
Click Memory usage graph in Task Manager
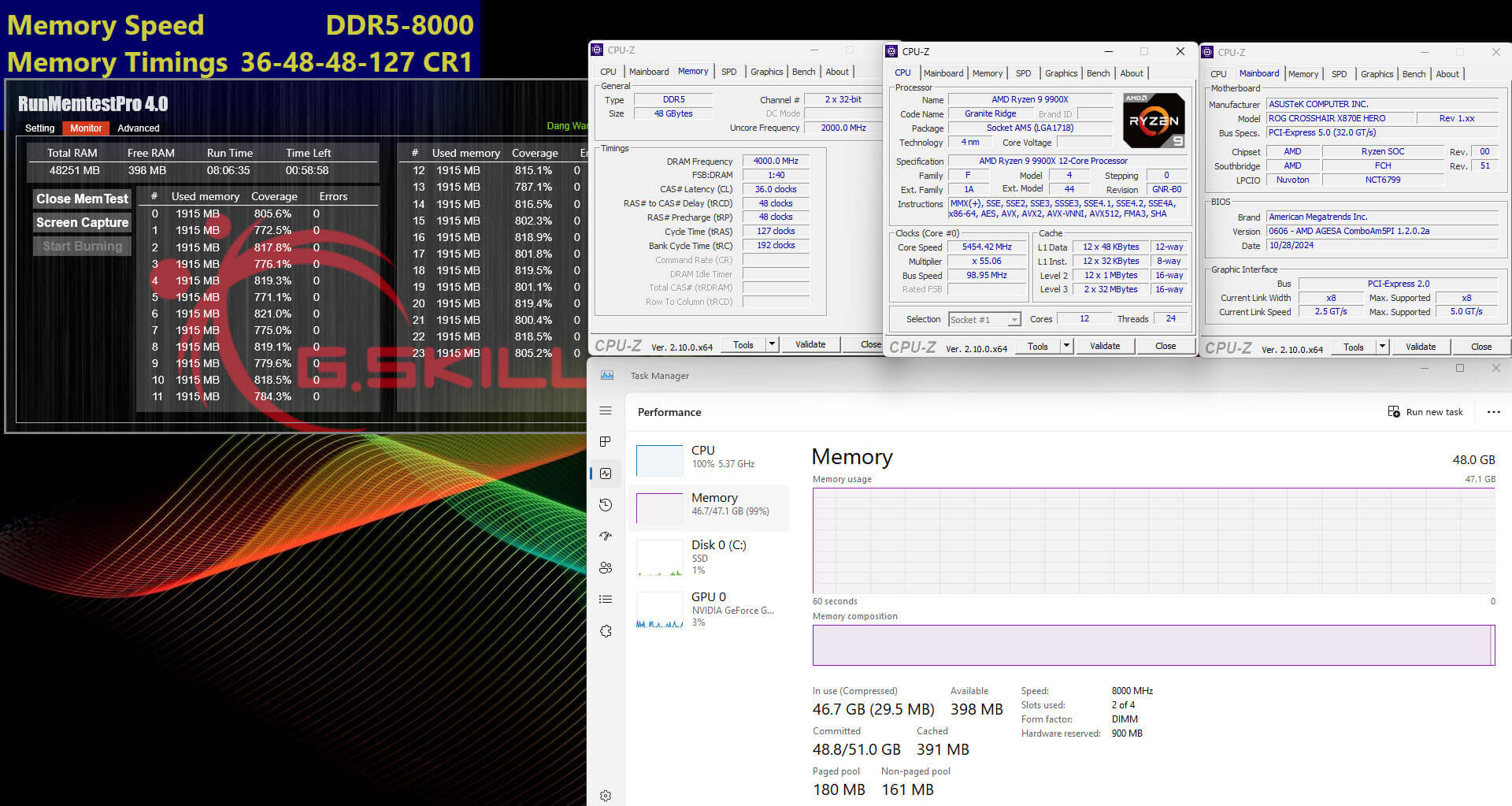click(1154, 540)
